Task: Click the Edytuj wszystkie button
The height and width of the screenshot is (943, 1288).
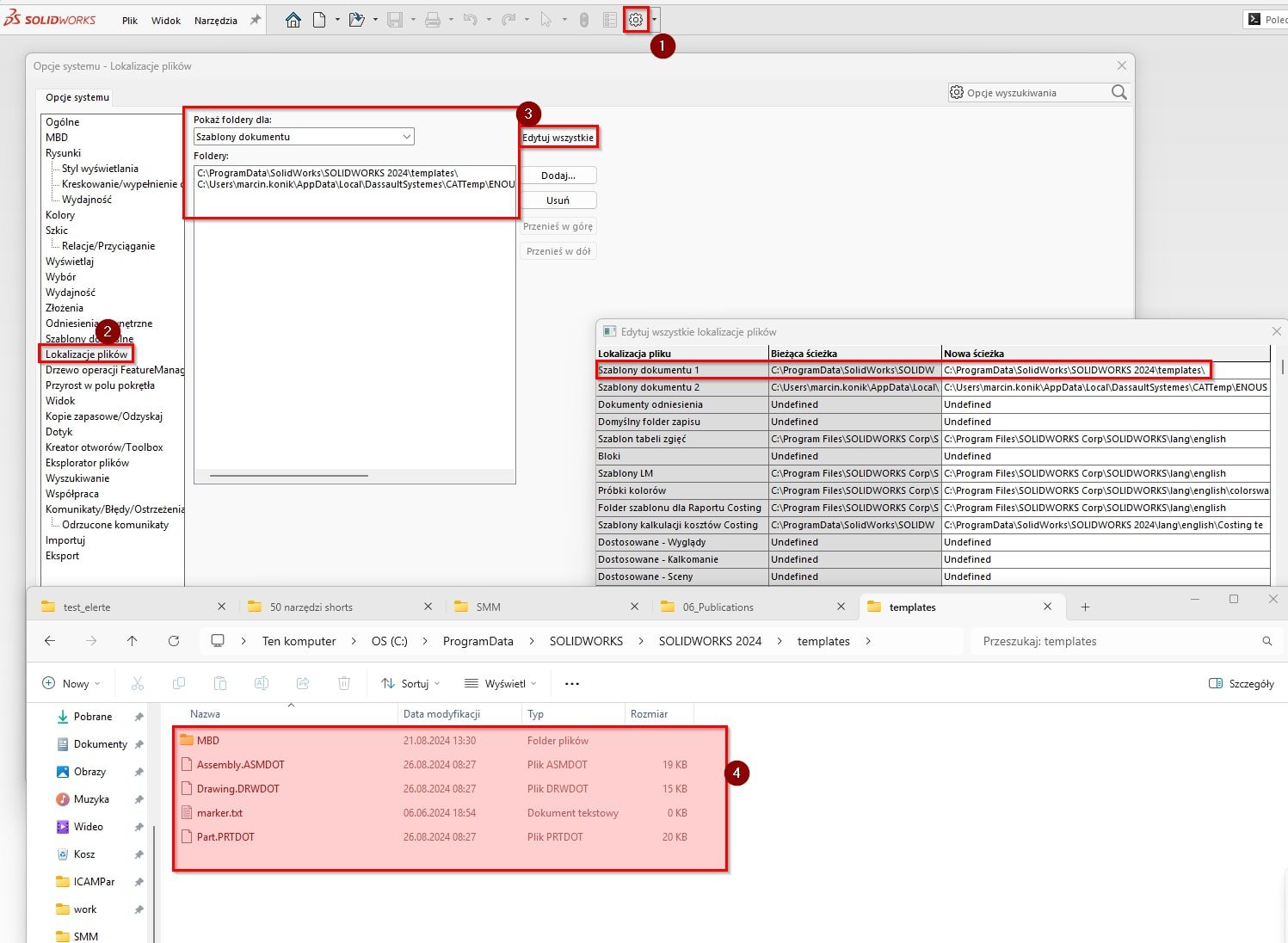Action: pyautogui.click(x=558, y=138)
